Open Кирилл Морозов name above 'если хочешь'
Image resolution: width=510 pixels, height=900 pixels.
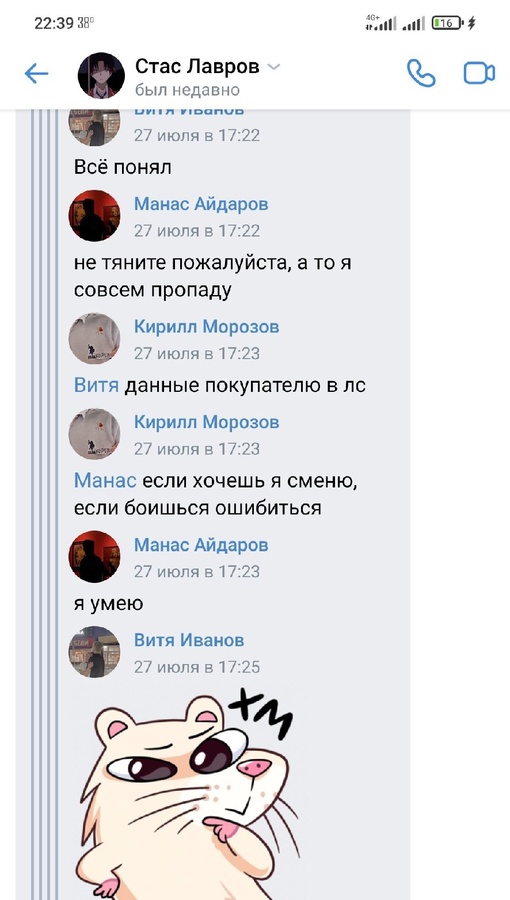207,422
